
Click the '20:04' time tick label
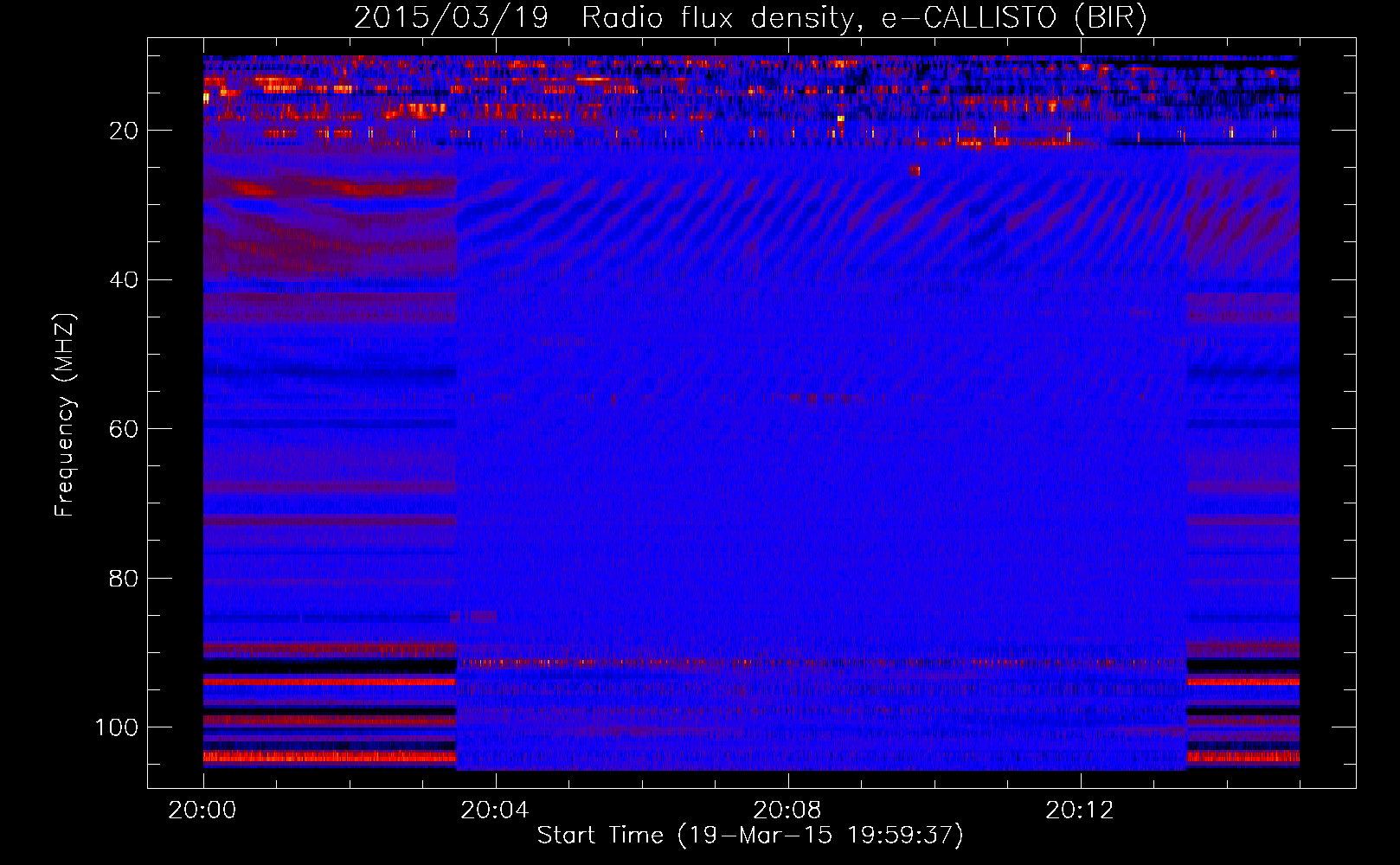point(495,811)
